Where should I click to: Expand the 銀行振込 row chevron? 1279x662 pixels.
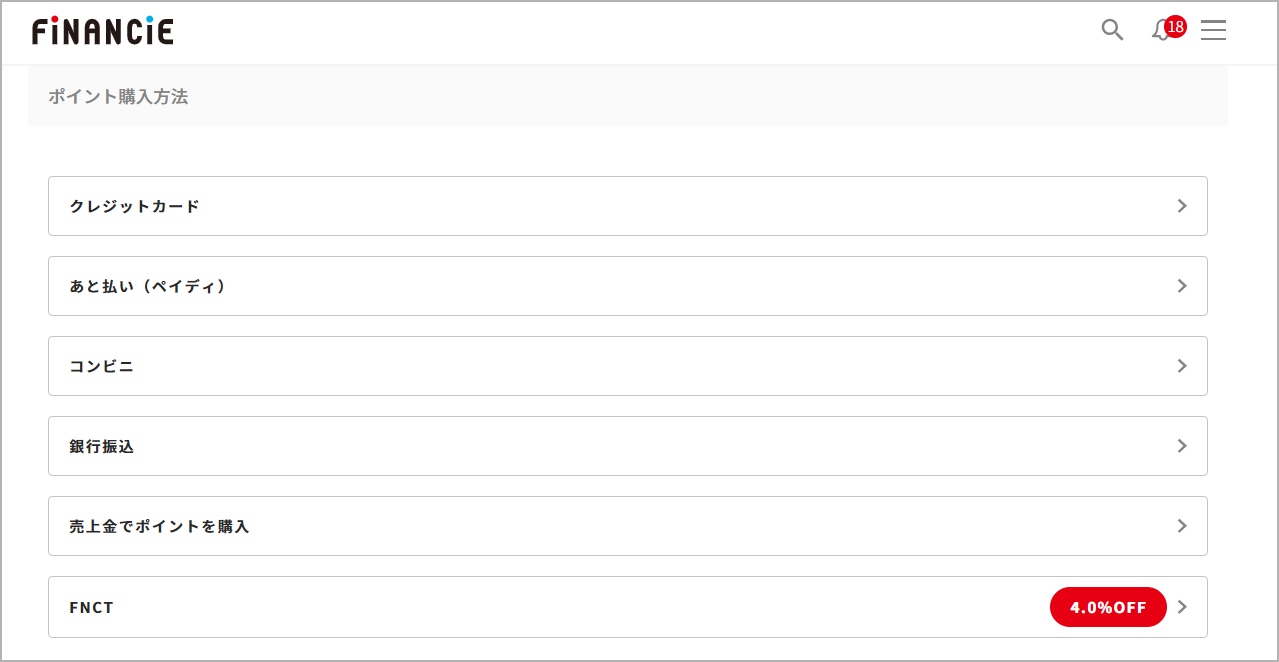[1182, 446]
